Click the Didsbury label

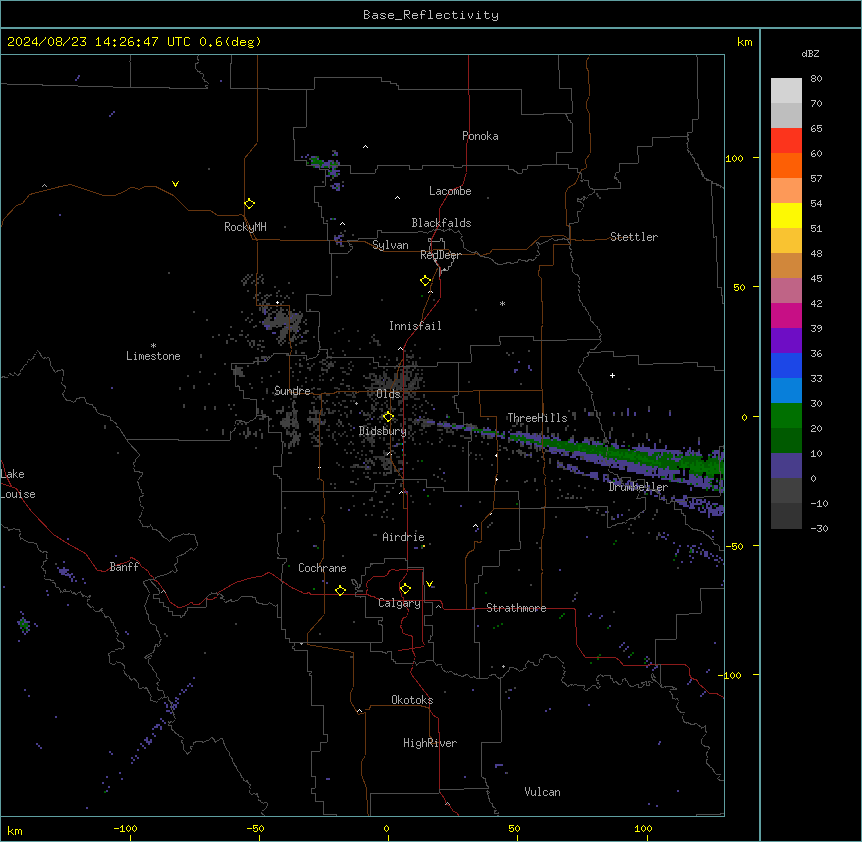pyautogui.click(x=383, y=431)
